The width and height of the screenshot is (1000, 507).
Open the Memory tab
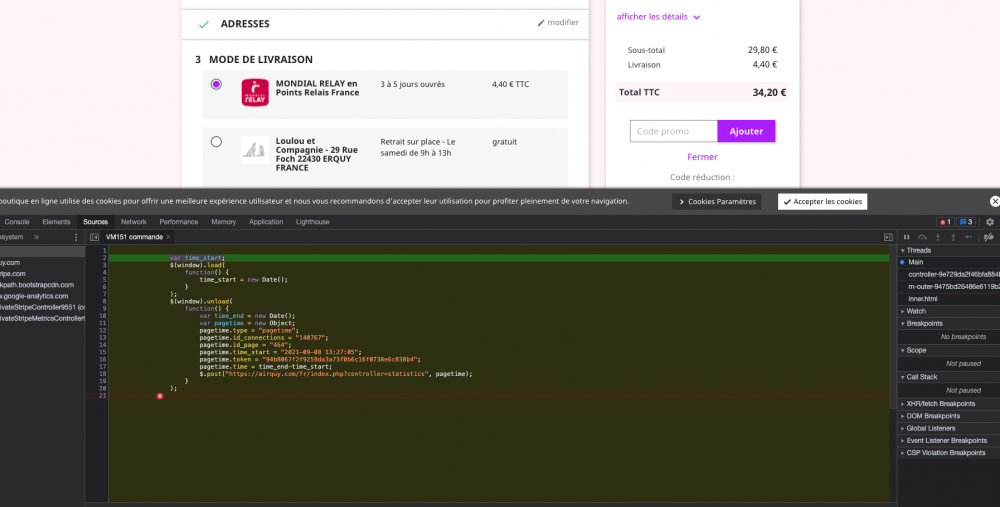pyautogui.click(x=223, y=222)
